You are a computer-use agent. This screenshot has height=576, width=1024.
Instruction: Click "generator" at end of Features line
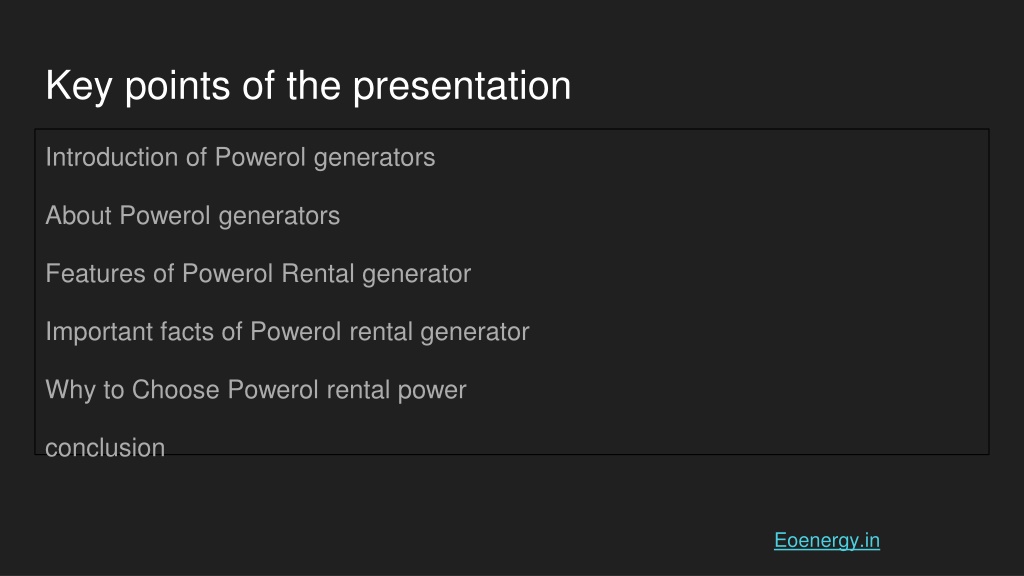pyautogui.click(x=416, y=275)
